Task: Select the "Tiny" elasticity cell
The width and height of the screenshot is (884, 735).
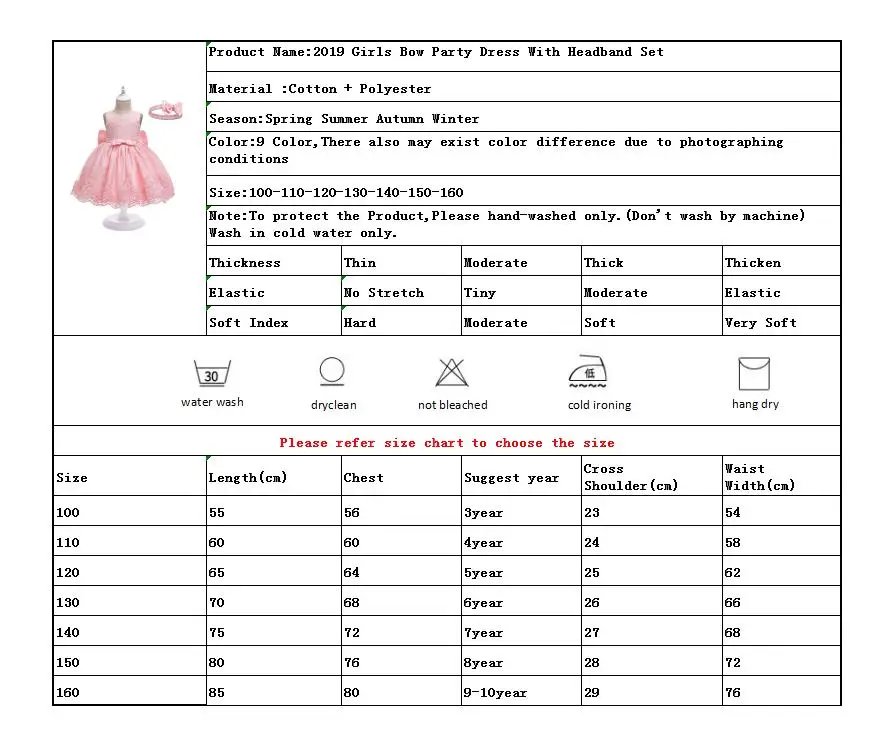Action: point(521,291)
